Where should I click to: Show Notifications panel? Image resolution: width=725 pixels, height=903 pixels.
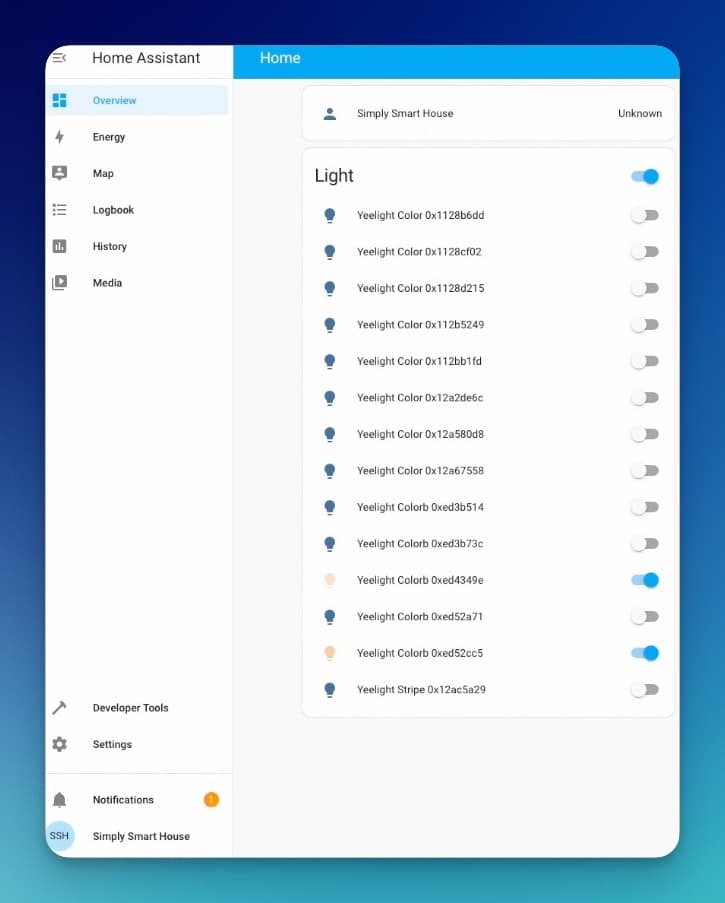tap(137, 800)
